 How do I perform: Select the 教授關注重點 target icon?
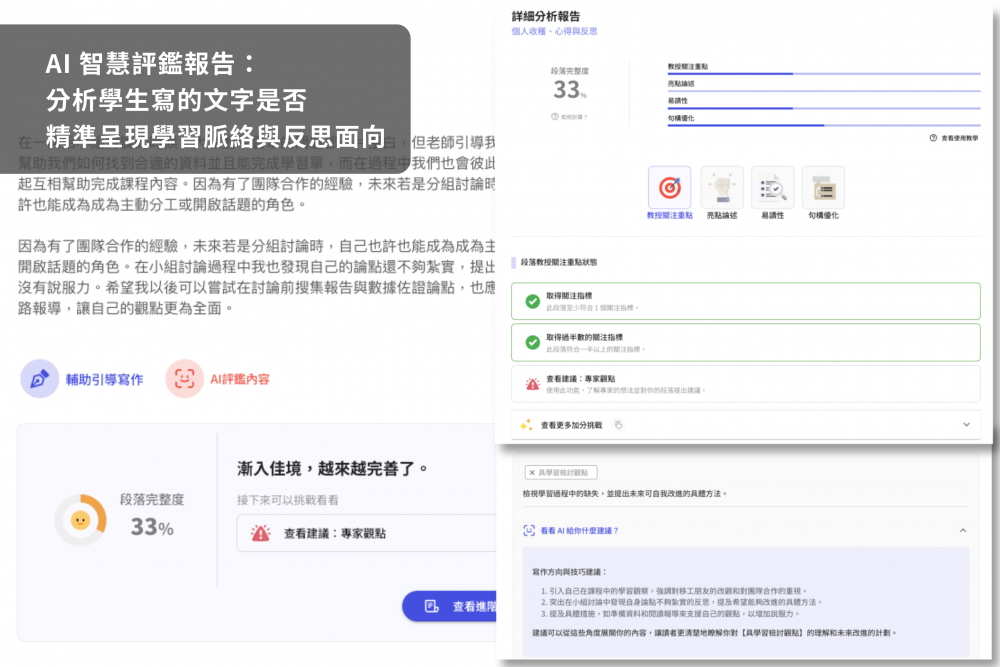coord(669,187)
